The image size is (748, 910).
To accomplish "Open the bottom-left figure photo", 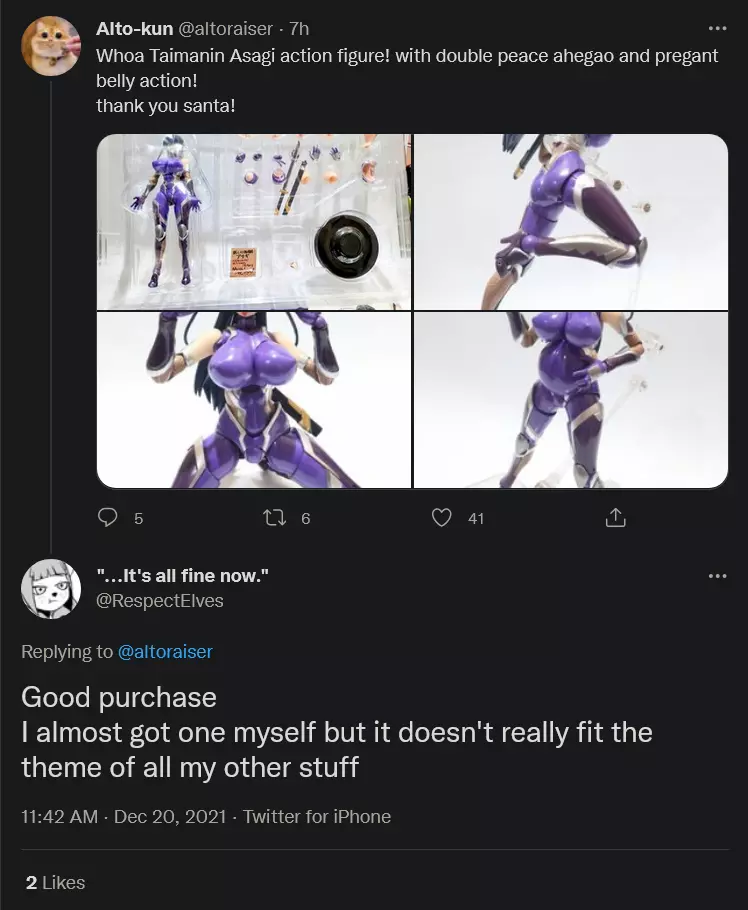I will (254, 400).
